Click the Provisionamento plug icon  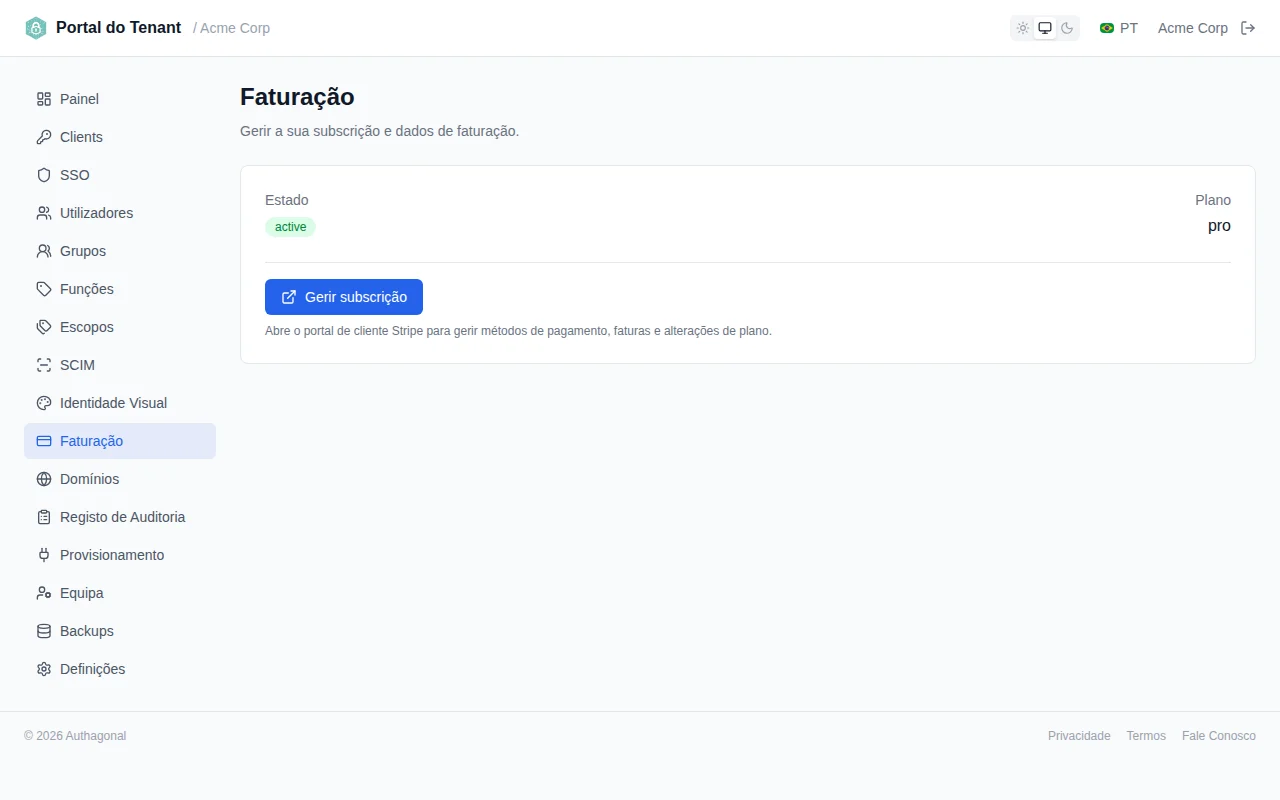tap(44, 555)
